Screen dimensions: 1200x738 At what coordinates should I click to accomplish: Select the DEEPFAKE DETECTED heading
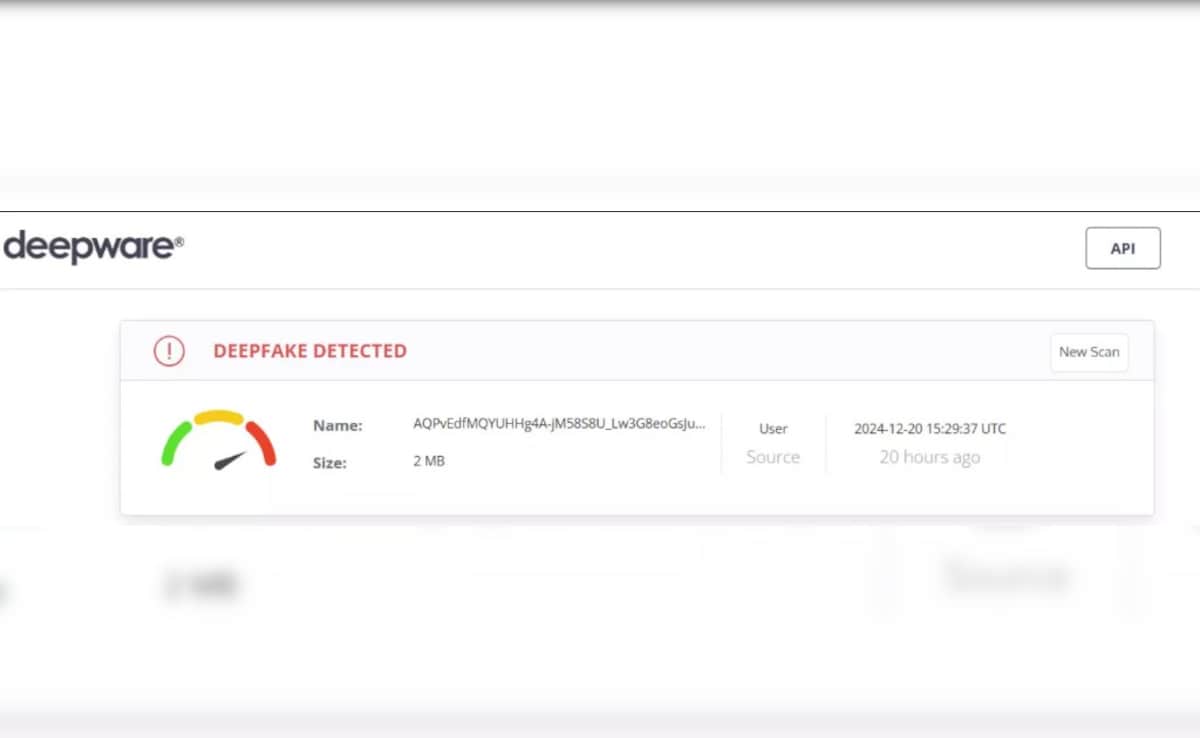tap(310, 351)
